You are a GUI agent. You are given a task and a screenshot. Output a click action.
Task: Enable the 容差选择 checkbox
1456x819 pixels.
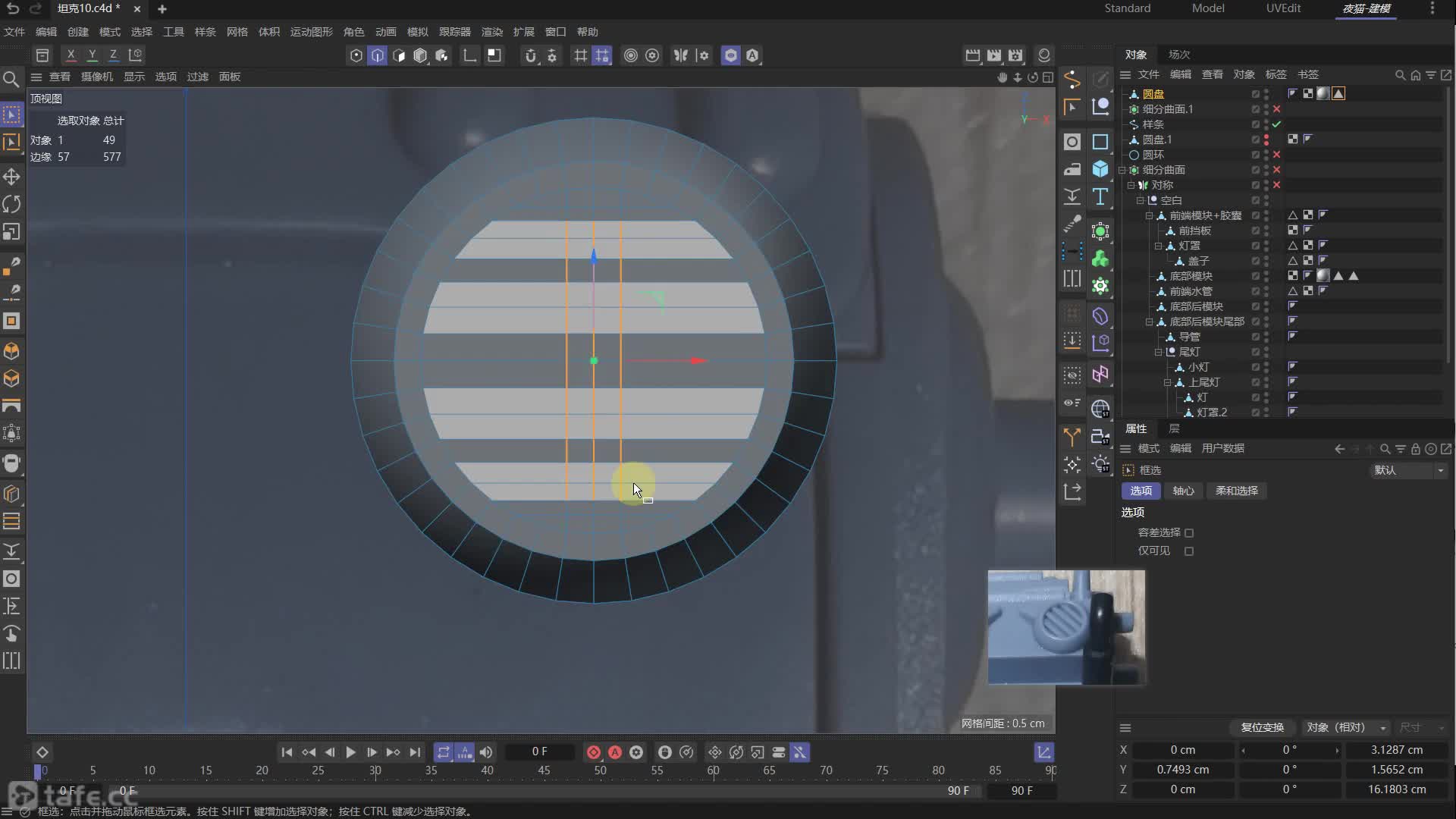coord(1189,533)
